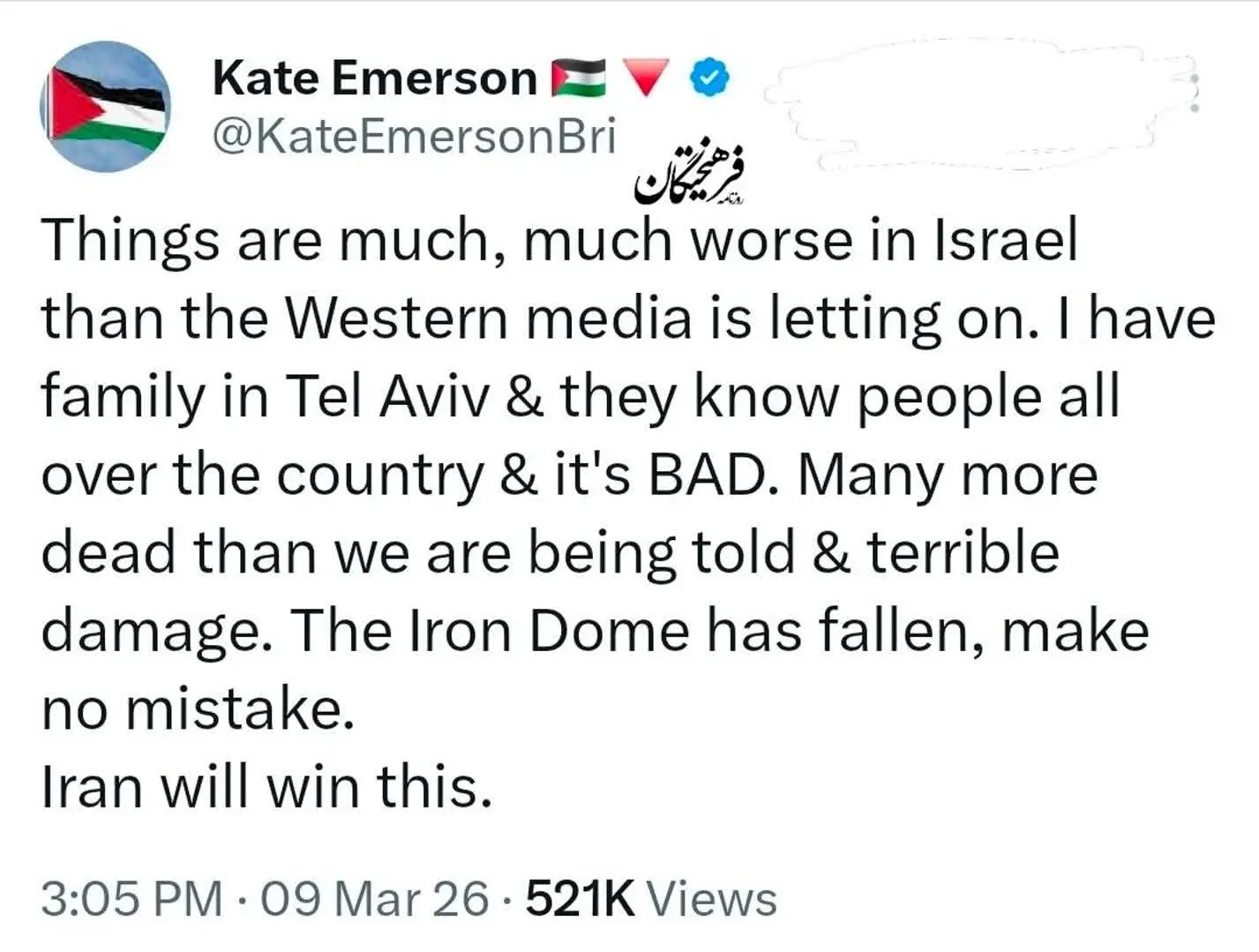Click the final line "Iran will win this."
The height and width of the screenshot is (952, 1259).
[x=266, y=786]
